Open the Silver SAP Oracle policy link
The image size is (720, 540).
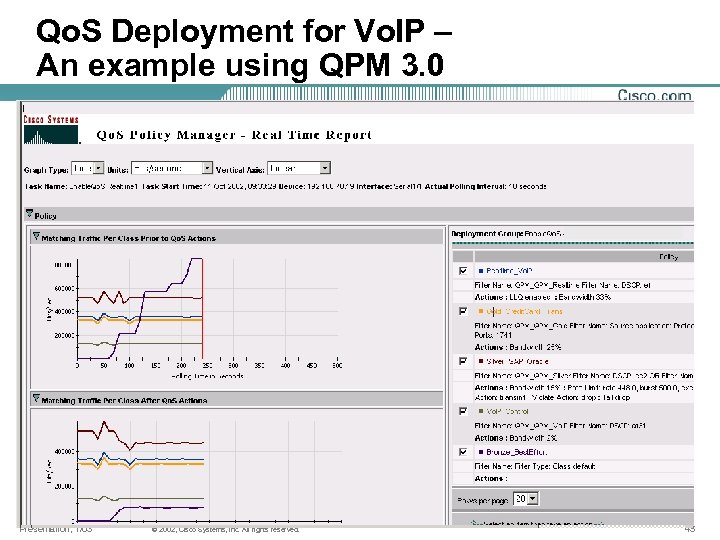(517, 361)
